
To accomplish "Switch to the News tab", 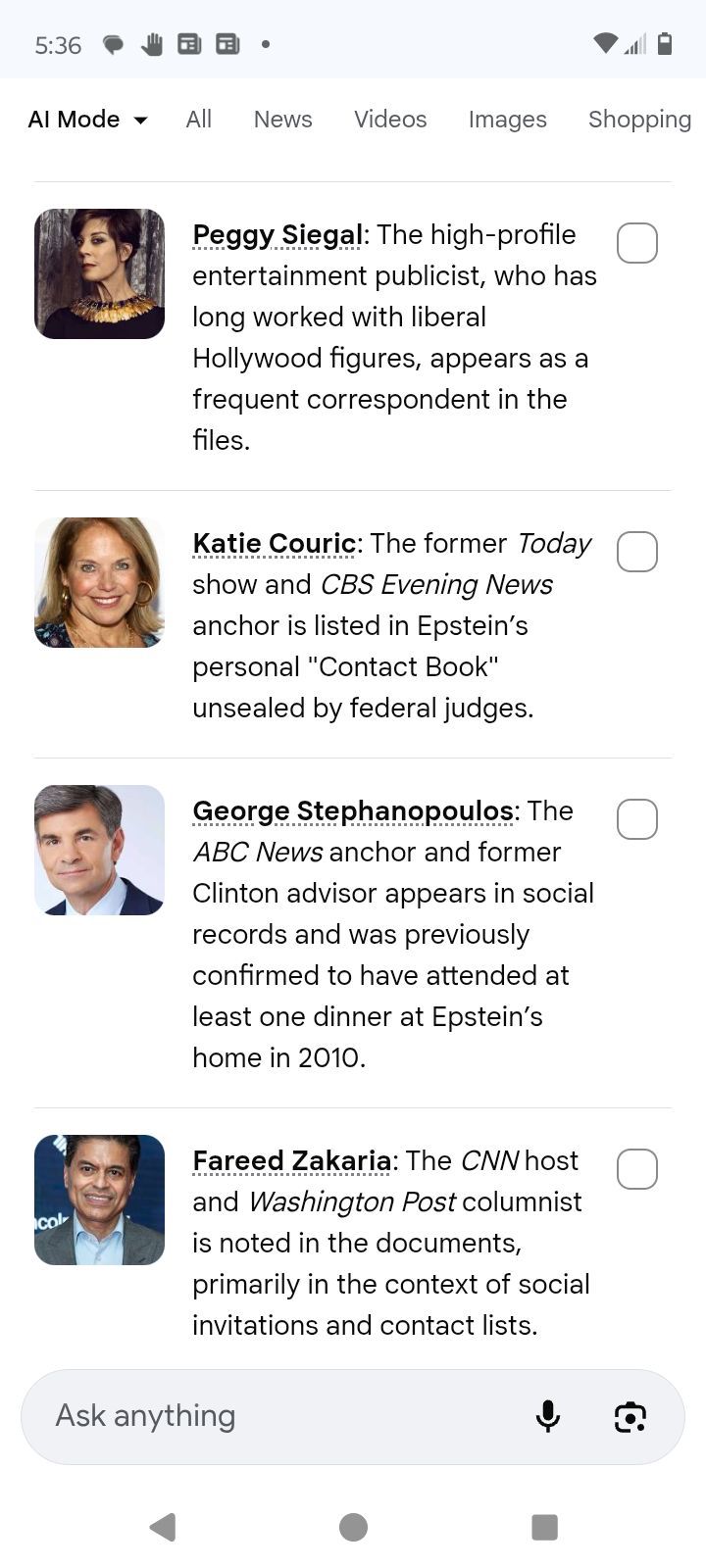I will click(282, 120).
